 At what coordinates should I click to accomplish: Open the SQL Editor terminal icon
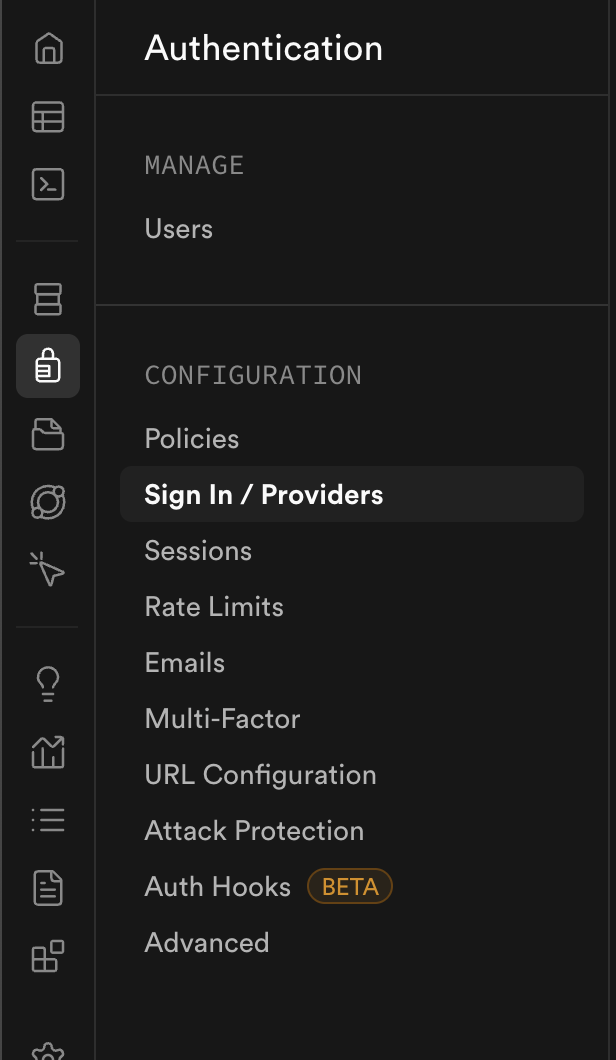click(48, 184)
